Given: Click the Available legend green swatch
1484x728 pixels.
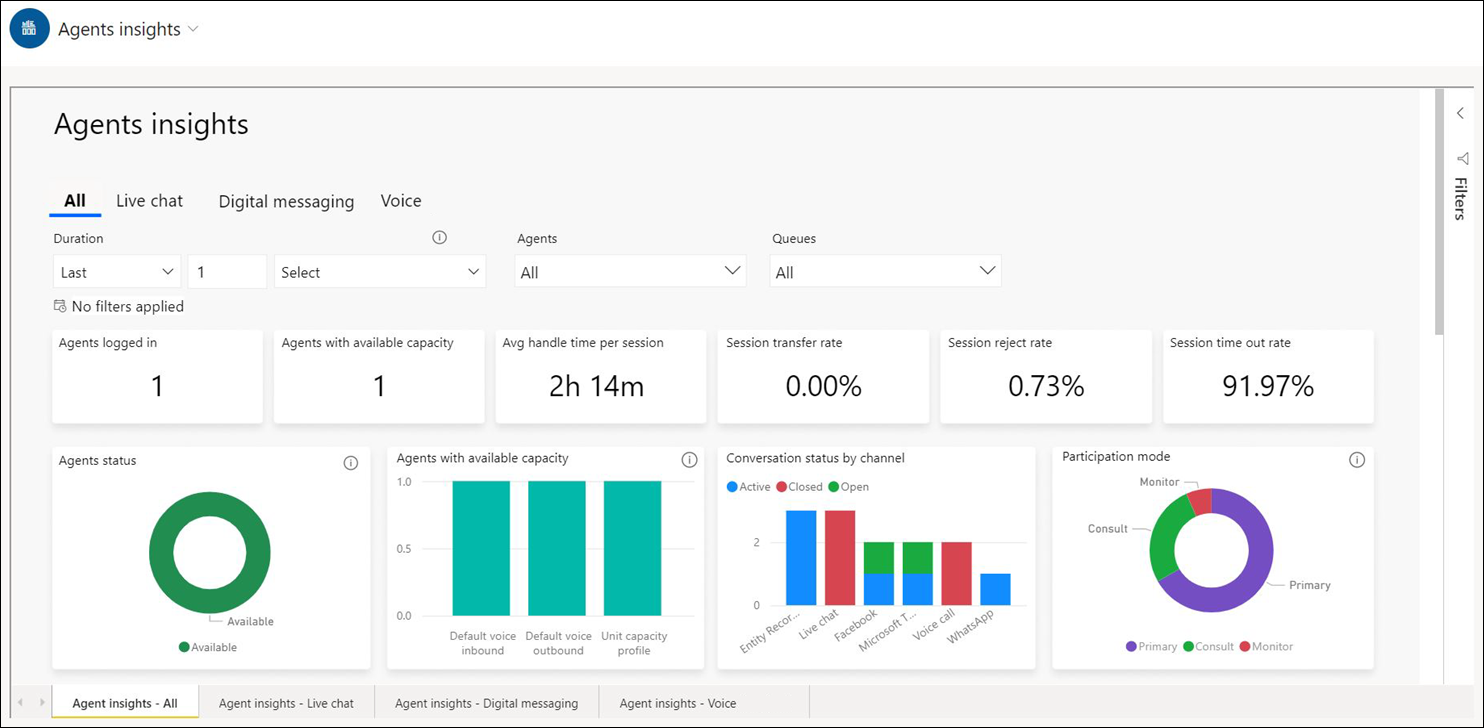Looking at the screenshot, I should 184,647.
